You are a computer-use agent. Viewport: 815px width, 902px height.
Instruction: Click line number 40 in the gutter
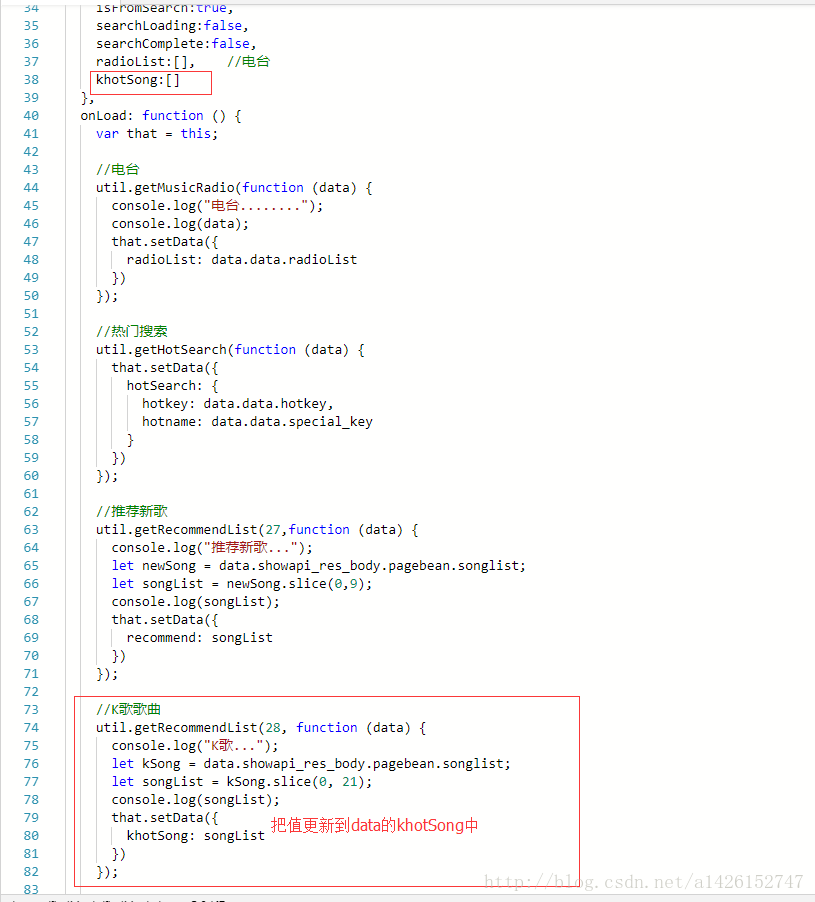coord(31,116)
